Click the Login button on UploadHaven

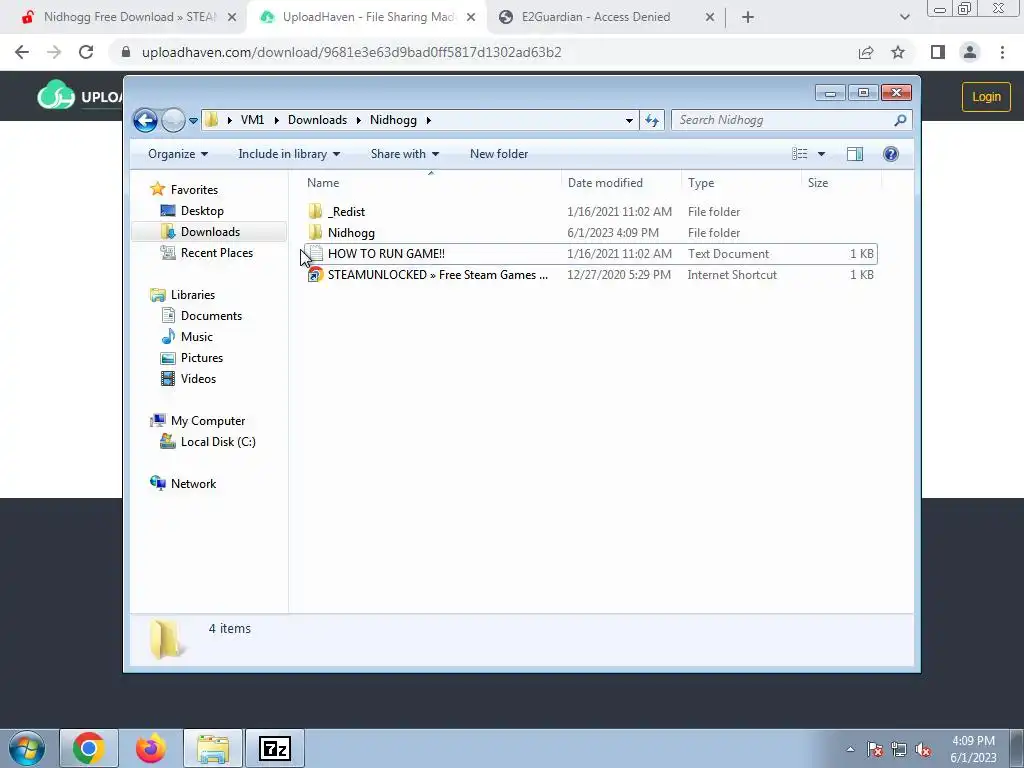(986, 97)
